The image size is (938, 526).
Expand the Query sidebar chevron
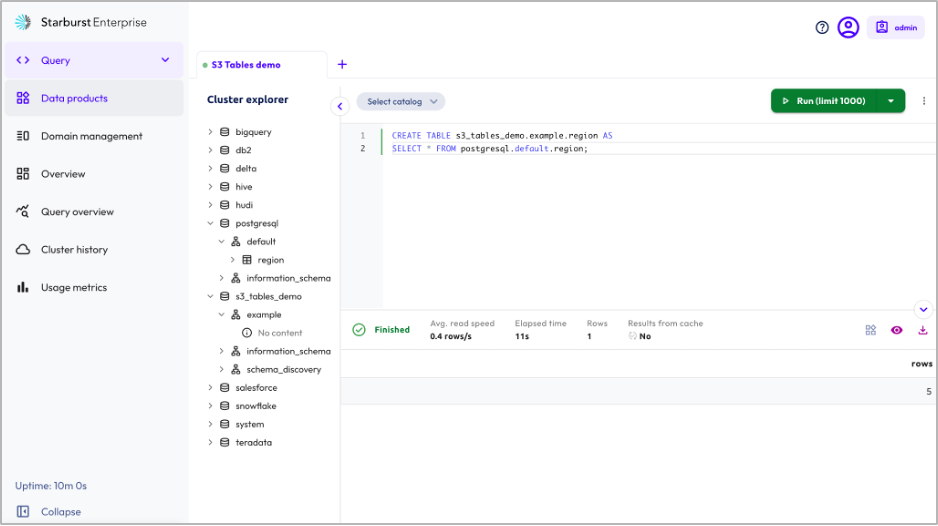(165, 60)
